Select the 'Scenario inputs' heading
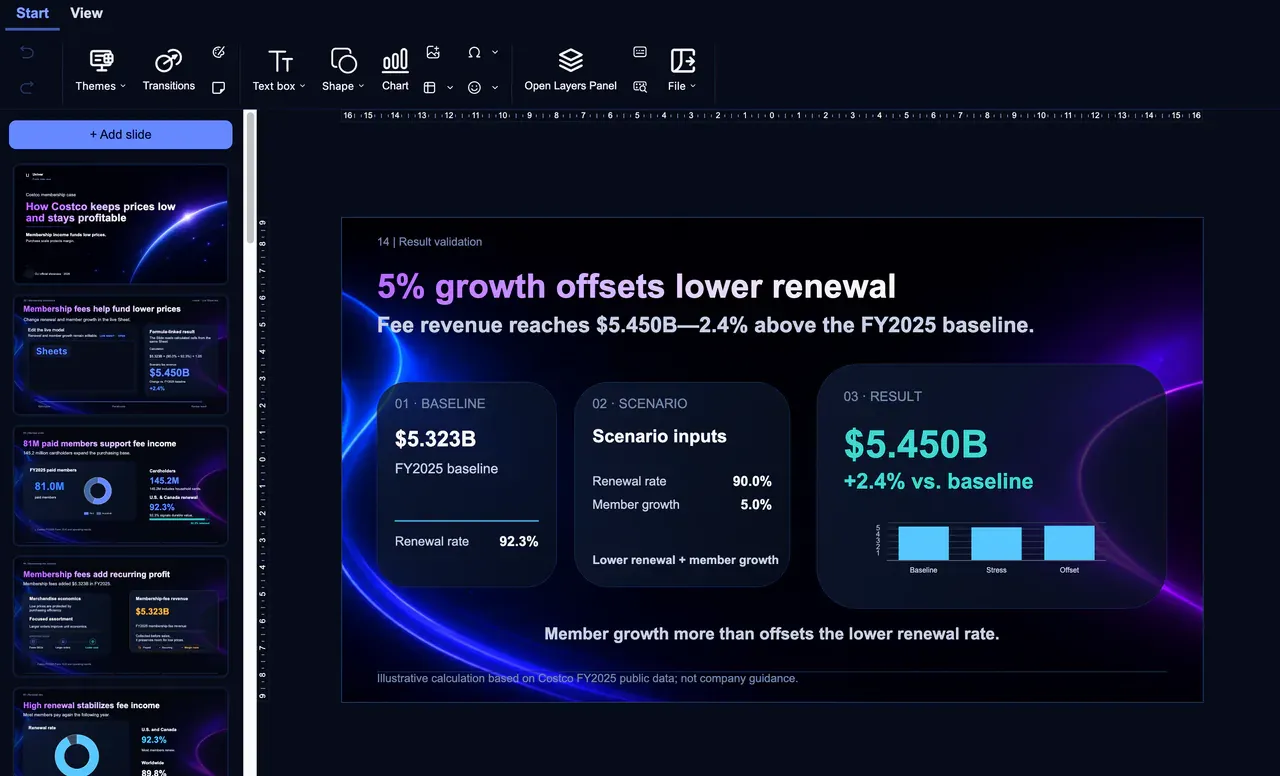 click(x=659, y=437)
